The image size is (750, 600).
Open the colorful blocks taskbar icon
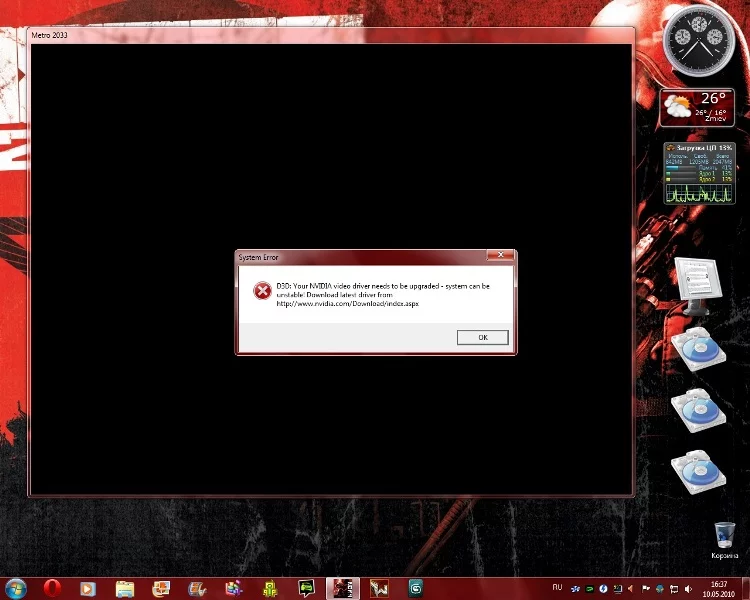234,589
